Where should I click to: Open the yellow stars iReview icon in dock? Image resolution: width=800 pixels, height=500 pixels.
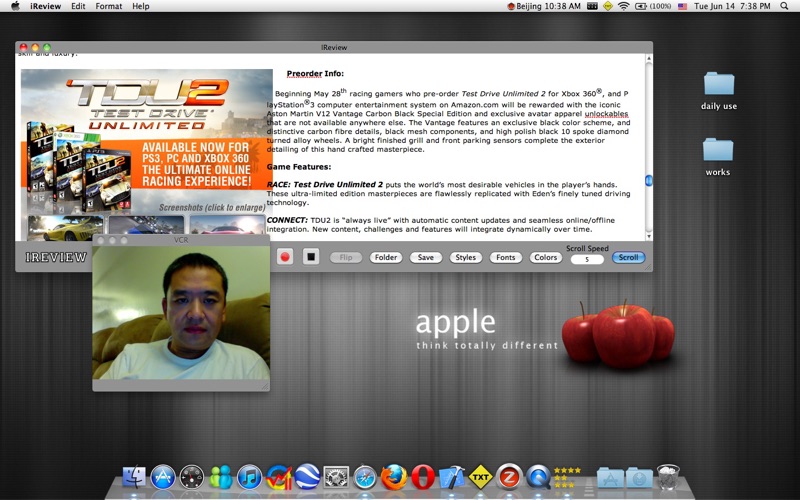tap(567, 478)
